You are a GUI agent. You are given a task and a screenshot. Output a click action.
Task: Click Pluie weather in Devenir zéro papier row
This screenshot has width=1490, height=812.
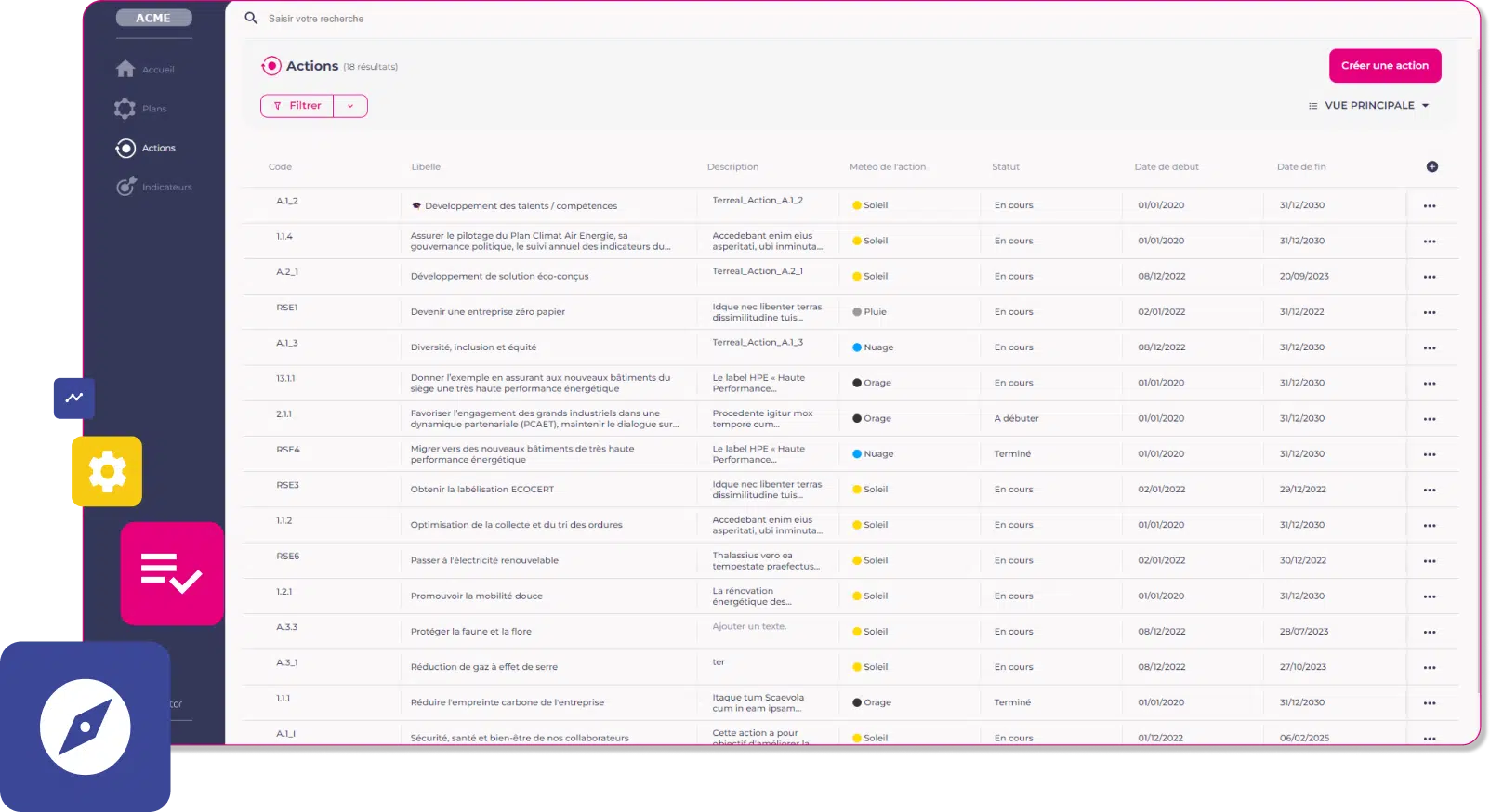coord(869,312)
